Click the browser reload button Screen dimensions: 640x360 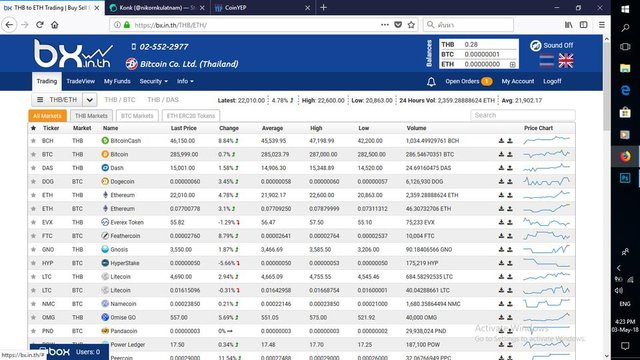pyautogui.click(x=40, y=25)
